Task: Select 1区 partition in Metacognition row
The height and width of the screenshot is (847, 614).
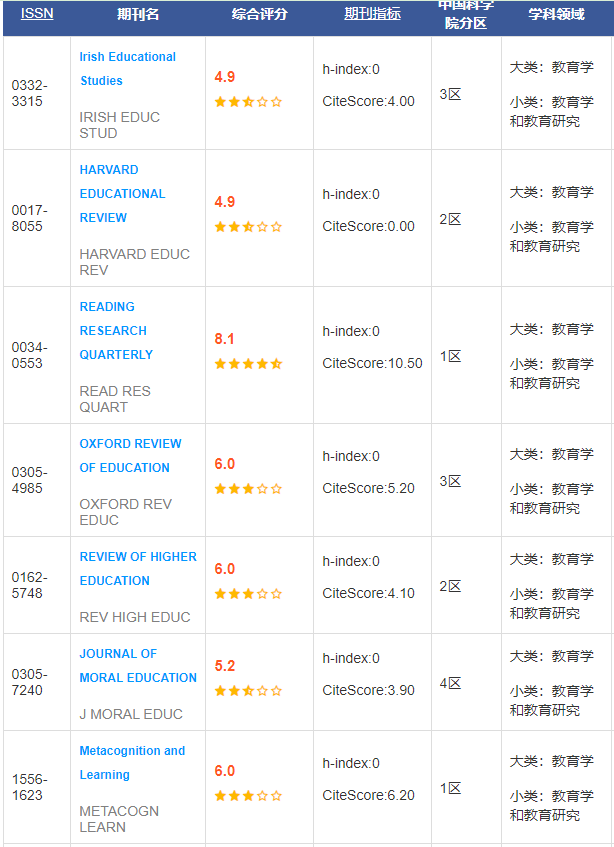Action: (450, 788)
